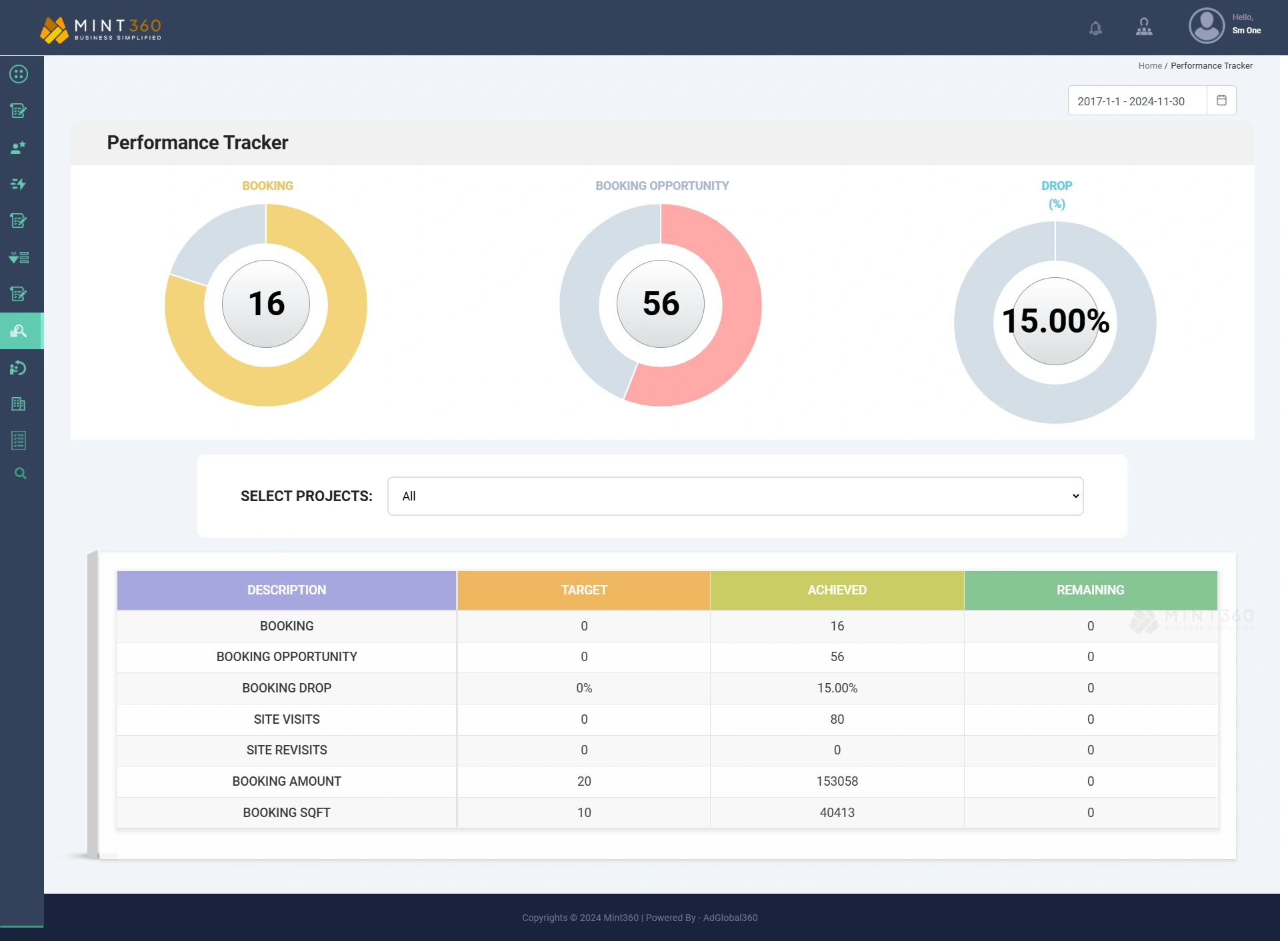Click the Booking SQFT target value 10
1288x941 pixels.
pos(584,812)
